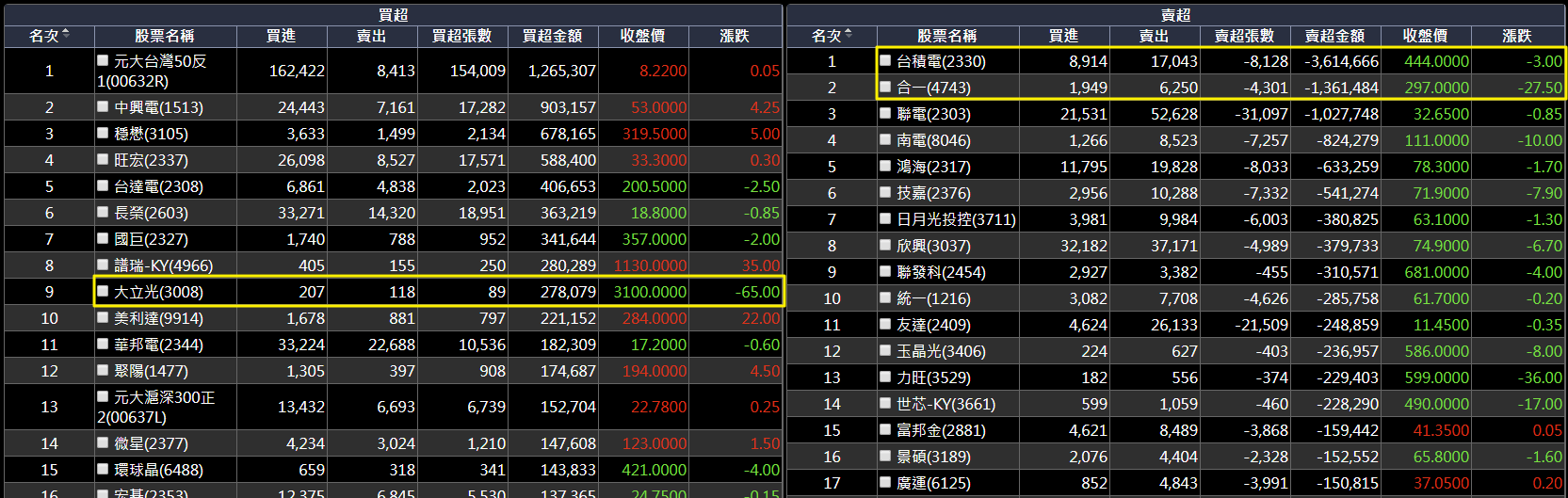Click the 買進 value 162,422

pyautogui.click(x=297, y=71)
